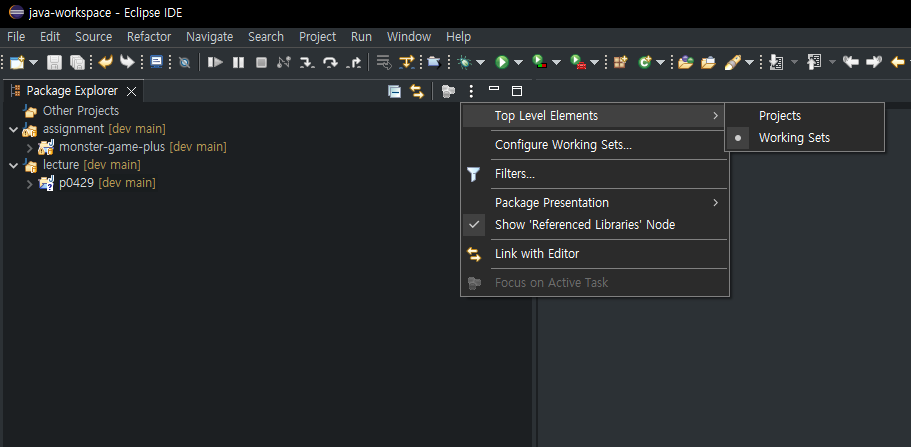Click the Step Over icon
Screen dimensions: 911x447
tap(330, 62)
